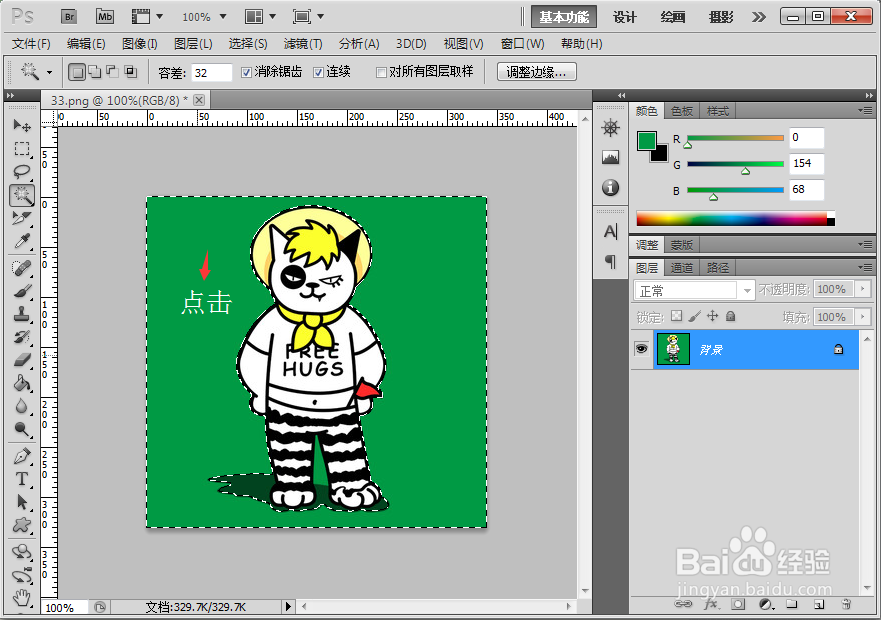Select the Magic Wand tool
Screen dimensions: 881x620
22,195
